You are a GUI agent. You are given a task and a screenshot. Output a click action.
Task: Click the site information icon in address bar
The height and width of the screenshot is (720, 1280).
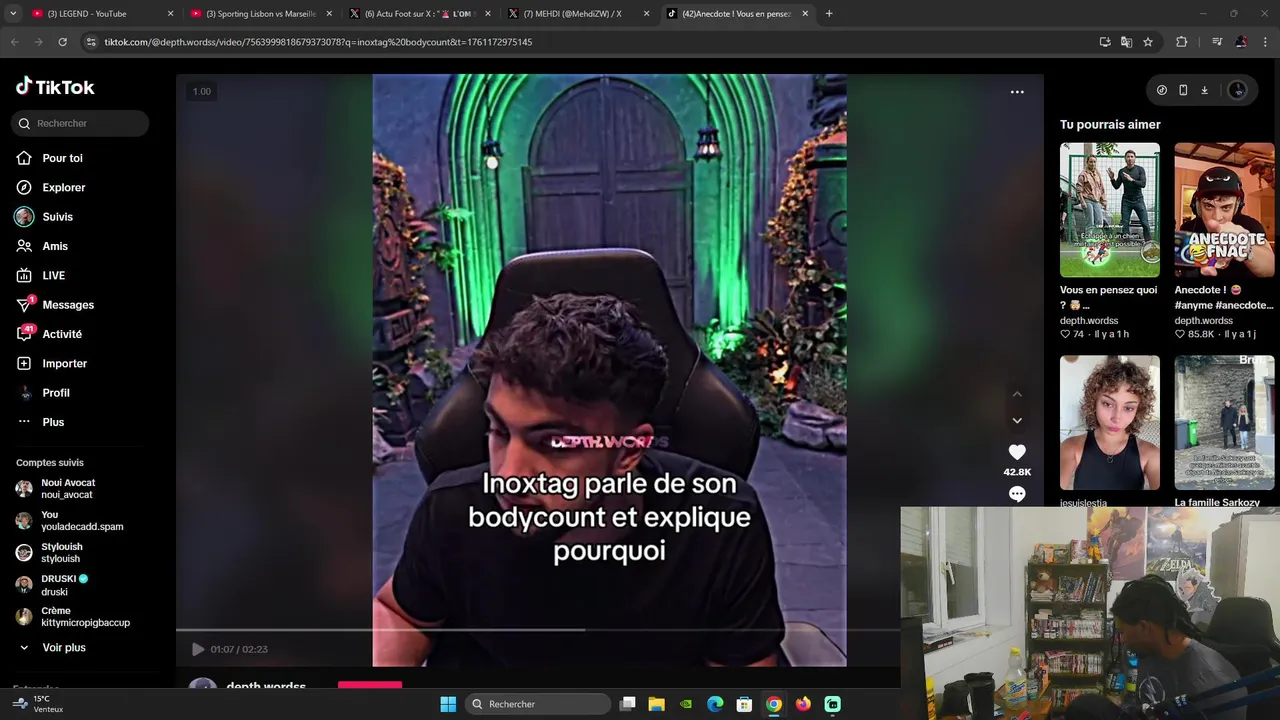pos(91,42)
